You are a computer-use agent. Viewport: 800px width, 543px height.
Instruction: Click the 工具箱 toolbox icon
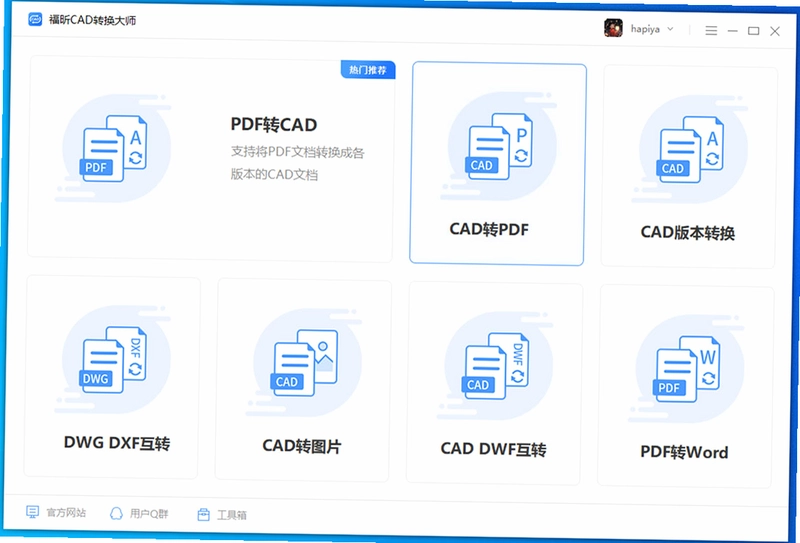coord(204,514)
